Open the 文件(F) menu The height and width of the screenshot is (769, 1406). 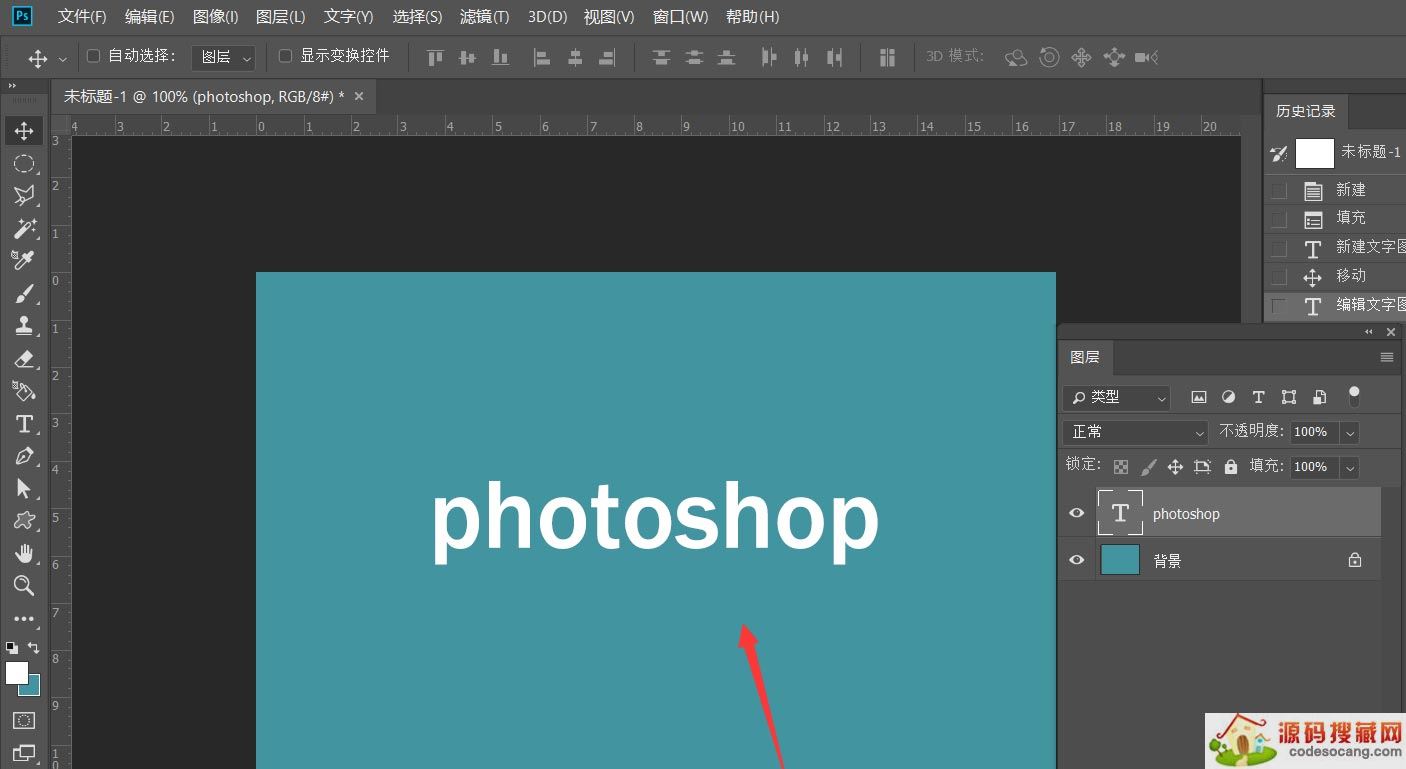pyautogui.click(x=82, y=17)
